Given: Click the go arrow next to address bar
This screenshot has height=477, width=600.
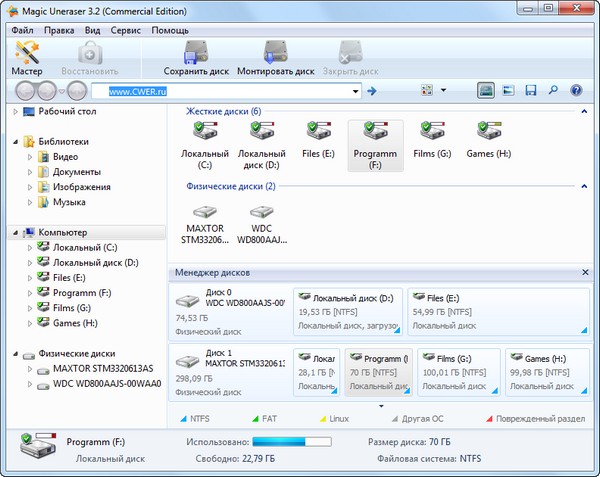Looking at the screenshot, I should tap(371, 92).
